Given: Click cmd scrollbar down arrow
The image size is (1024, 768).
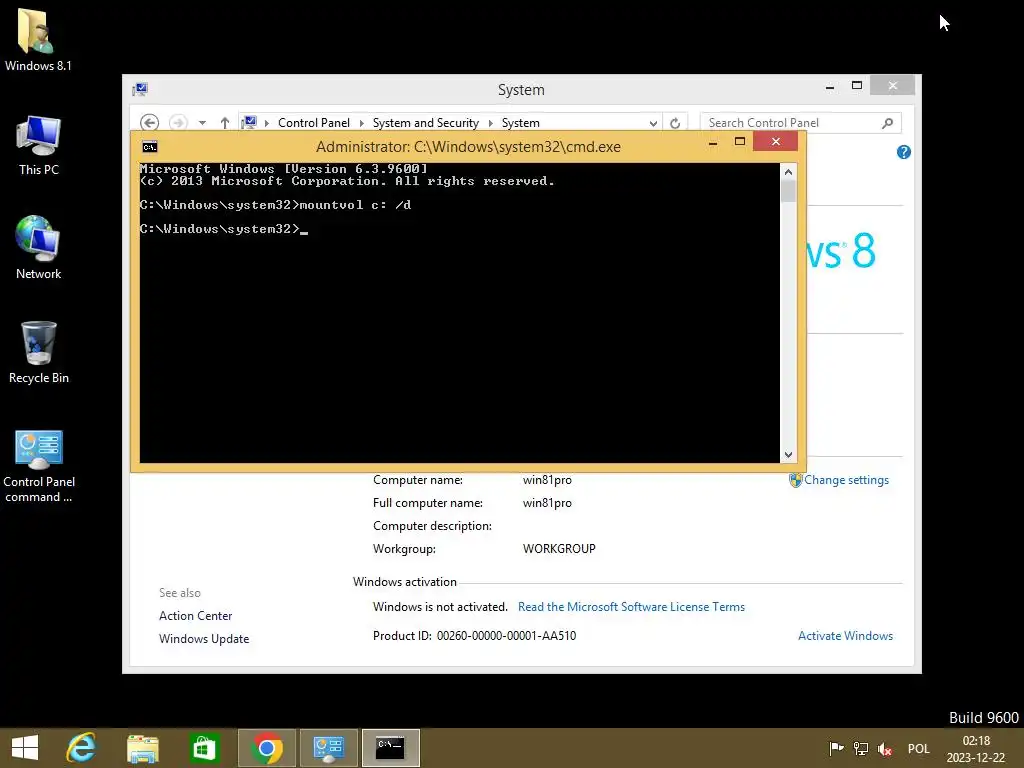Looking at the screenshot, I should tap(788, 455).
